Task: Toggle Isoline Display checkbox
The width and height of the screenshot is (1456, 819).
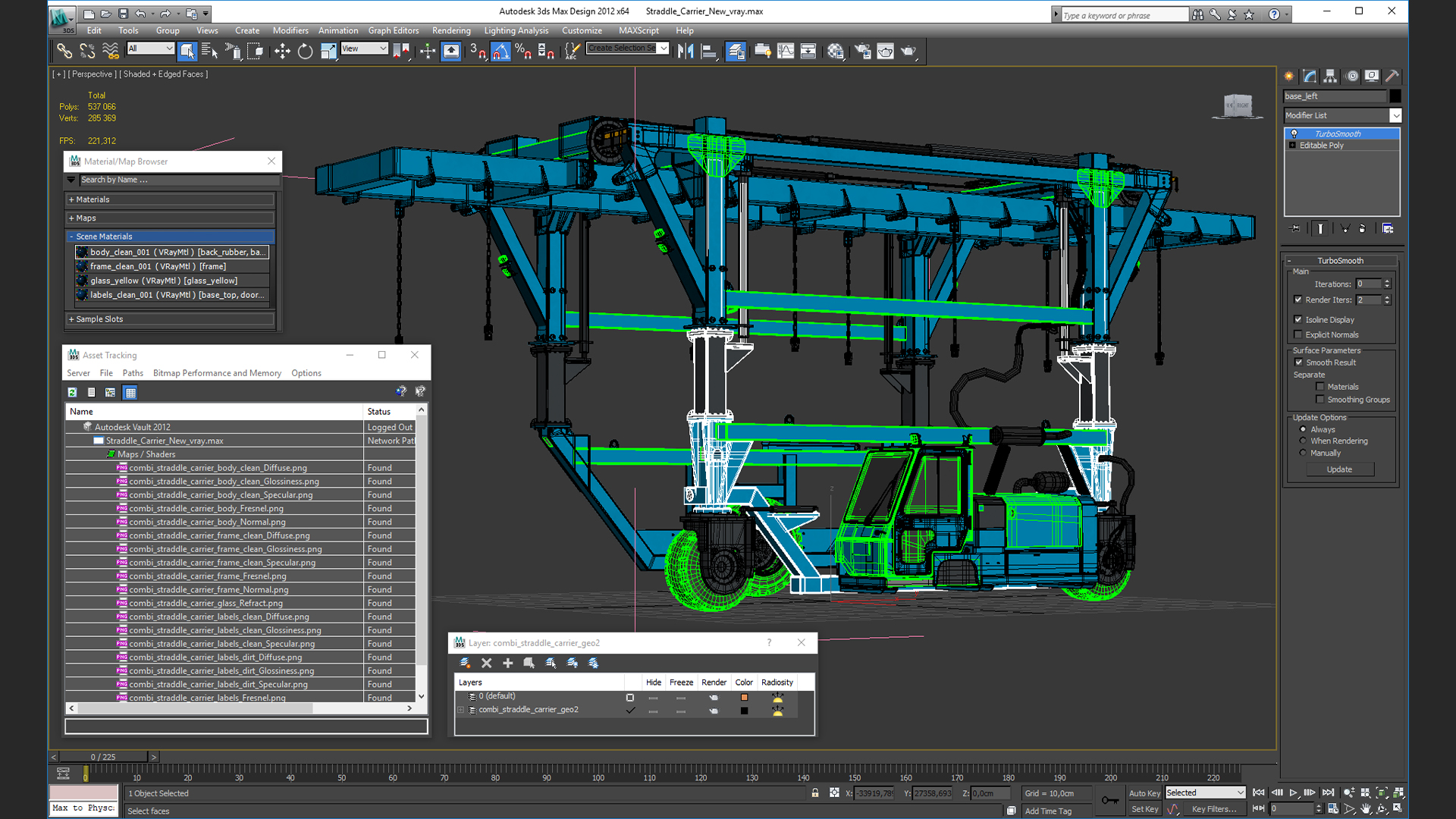Action: tap(1298, 319)
